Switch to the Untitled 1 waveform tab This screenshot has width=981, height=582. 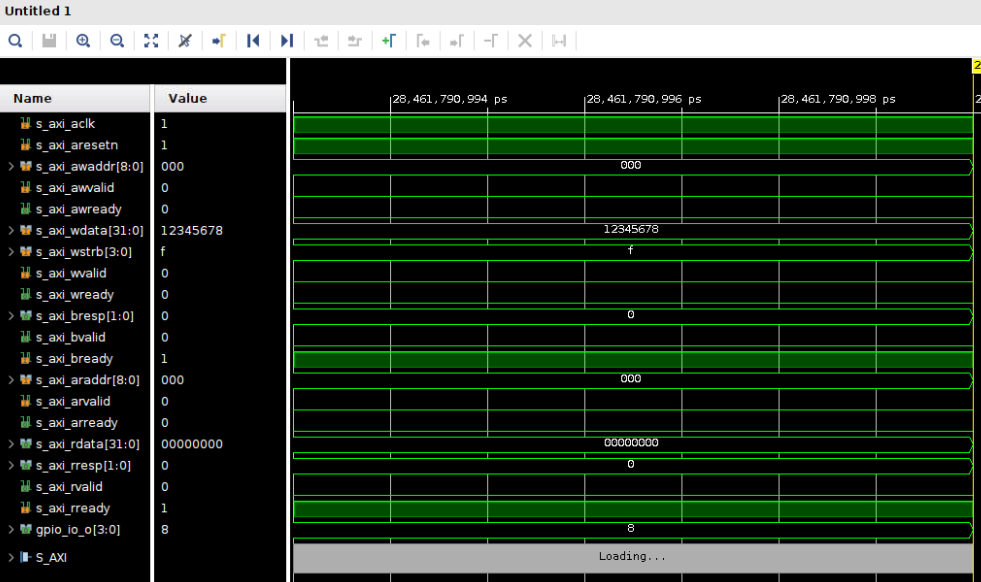point(38,11)
